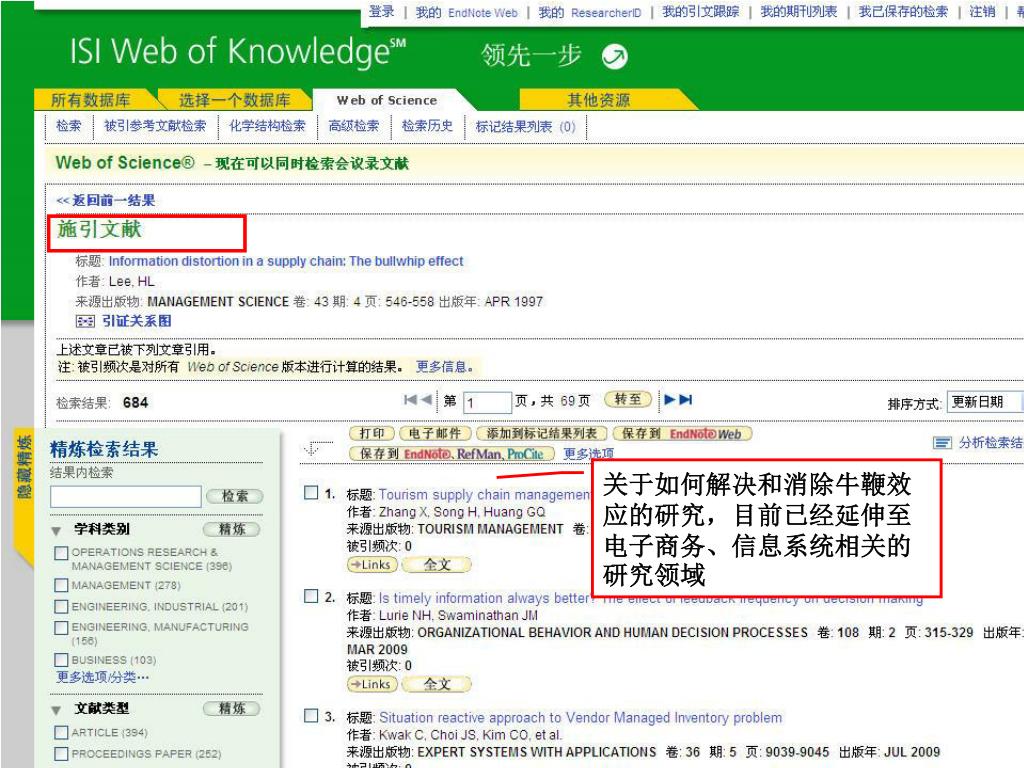Open 检索 search submenu
This screenshot has width=1024, height=768.
[69, 125]
